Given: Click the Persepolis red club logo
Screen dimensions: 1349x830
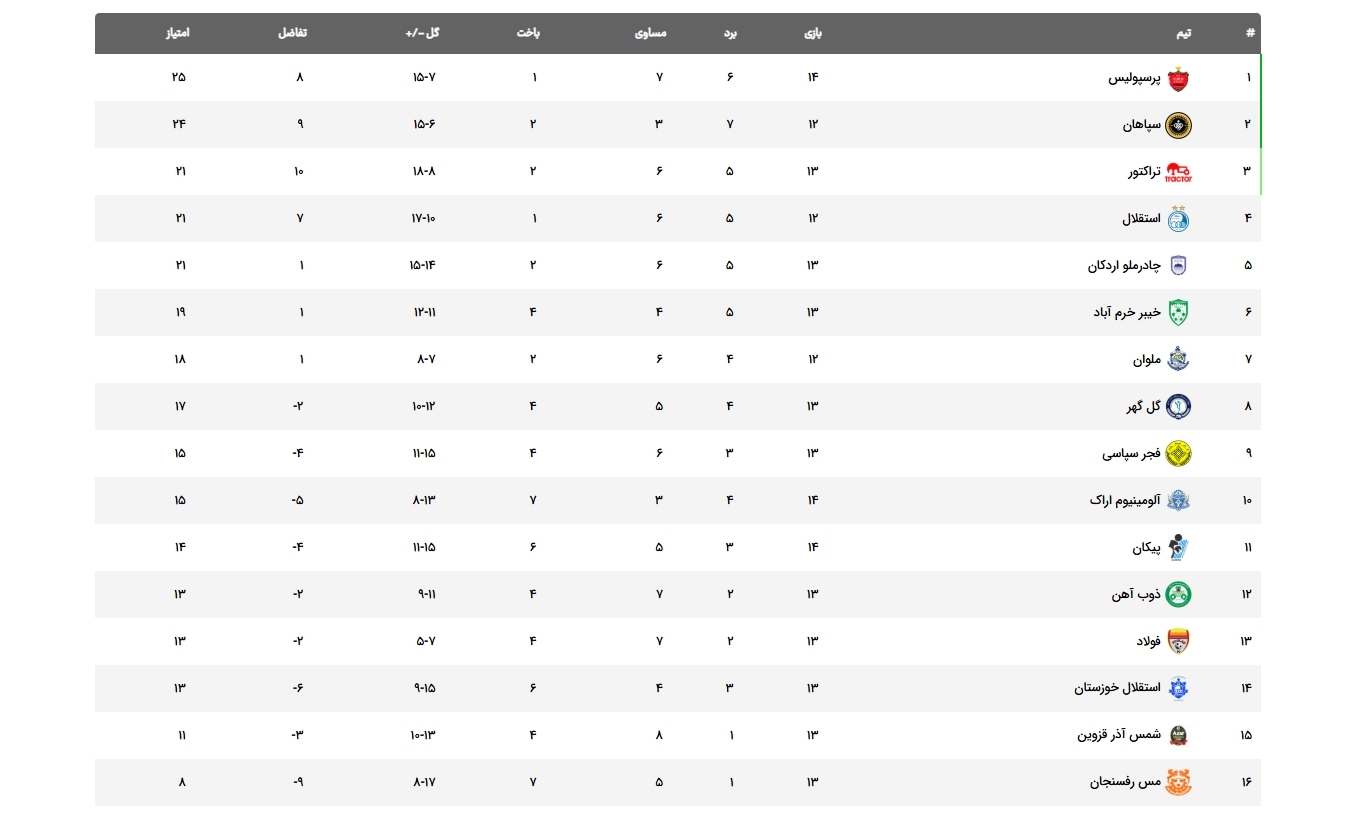Looking at the screenshot, I should click(x=1180, y=78).
